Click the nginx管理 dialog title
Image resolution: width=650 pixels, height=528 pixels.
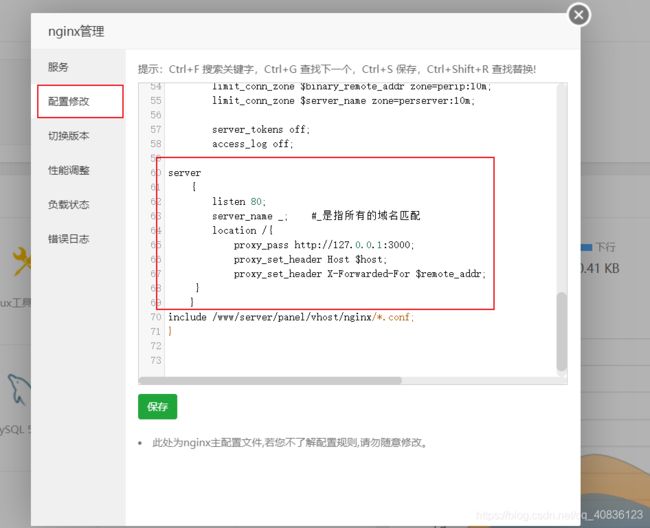(x=76, y=31)
